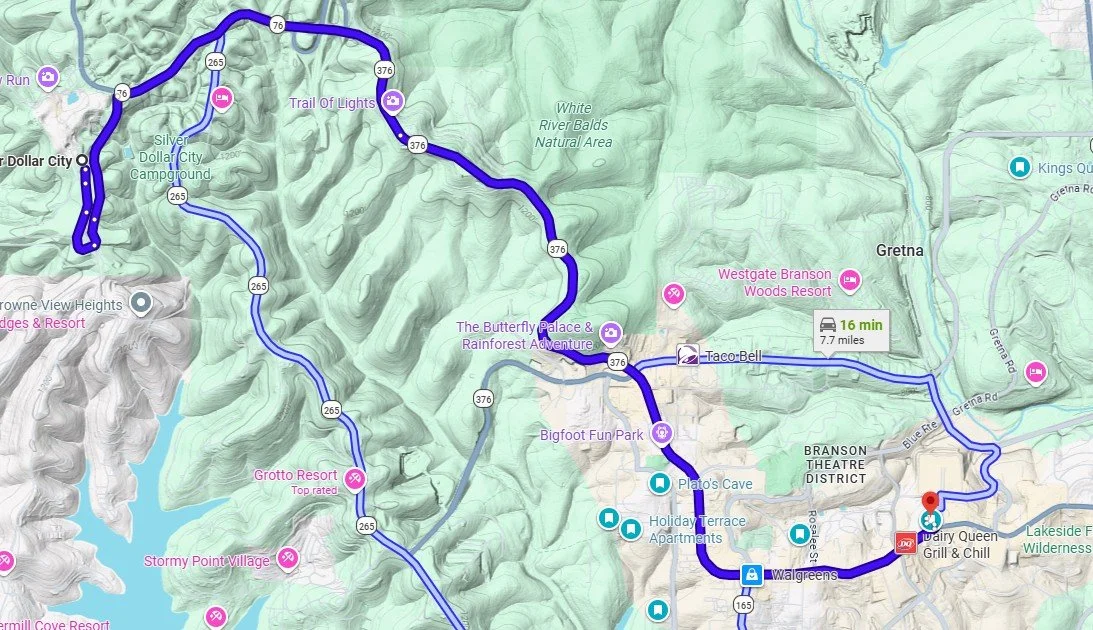
Task: Select the Bigfoot Fun Park marker icon
Action: click(662, 433)
